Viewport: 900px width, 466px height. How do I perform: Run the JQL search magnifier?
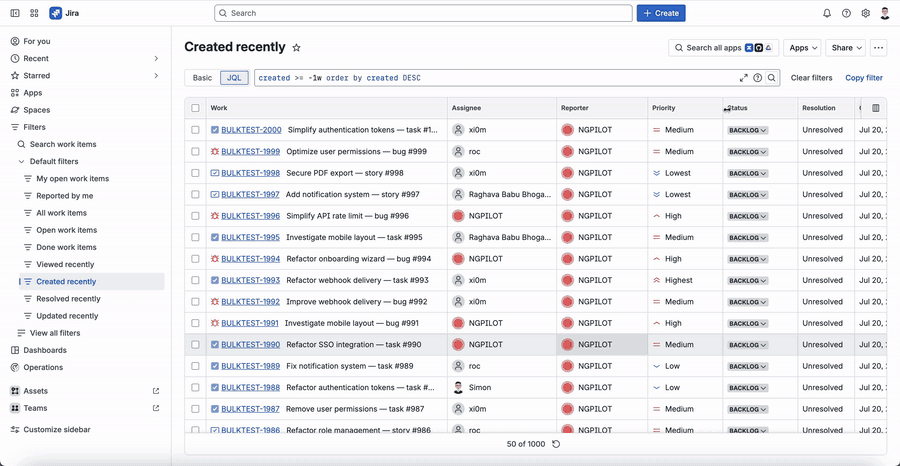point(772,78)
